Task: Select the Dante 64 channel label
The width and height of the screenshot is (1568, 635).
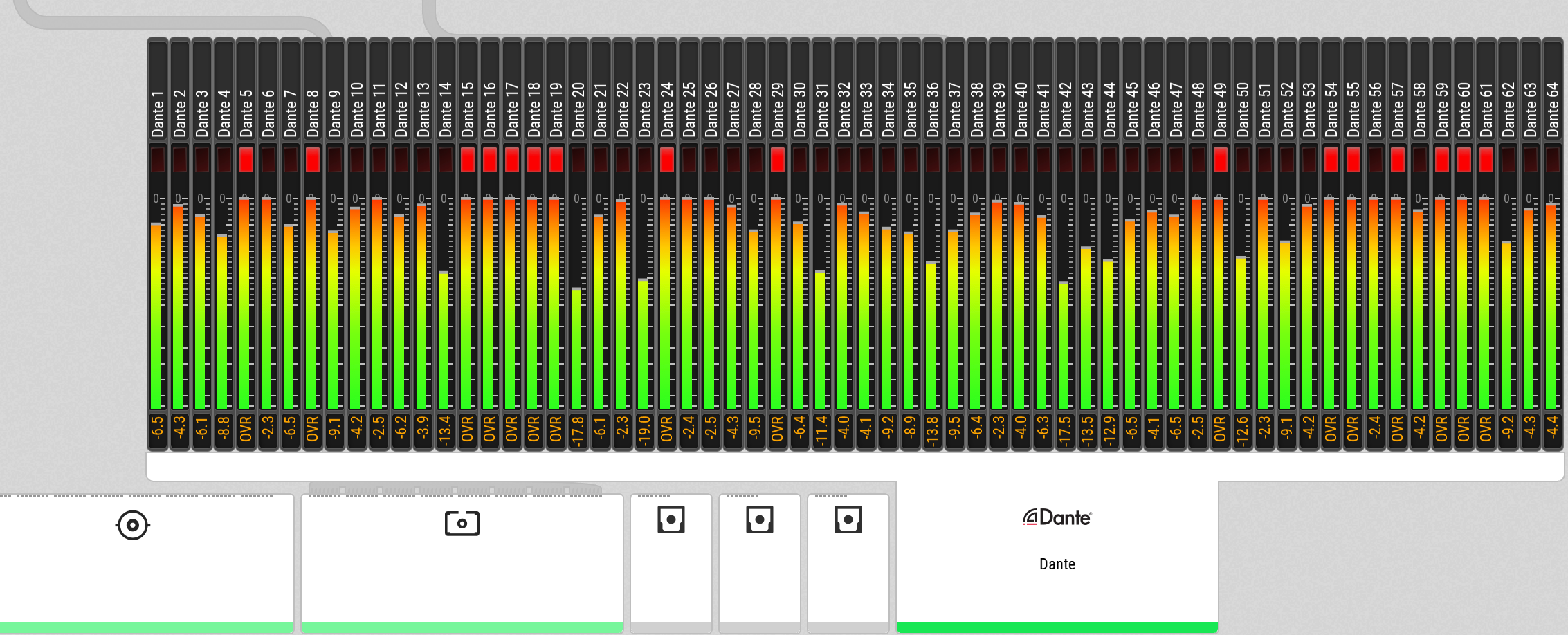Action: (1553, 109)
